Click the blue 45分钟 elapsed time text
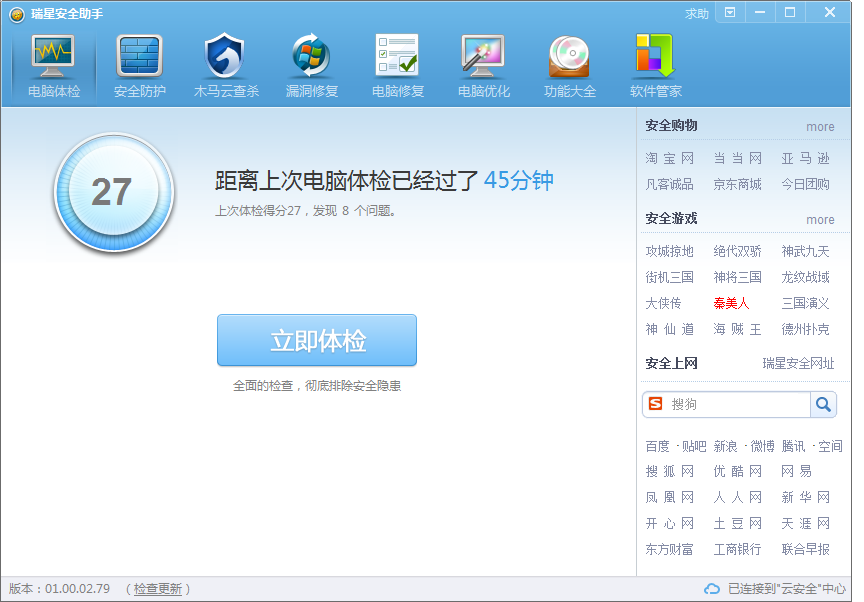This screenshot has width=864, height=602. click(519, 181)
